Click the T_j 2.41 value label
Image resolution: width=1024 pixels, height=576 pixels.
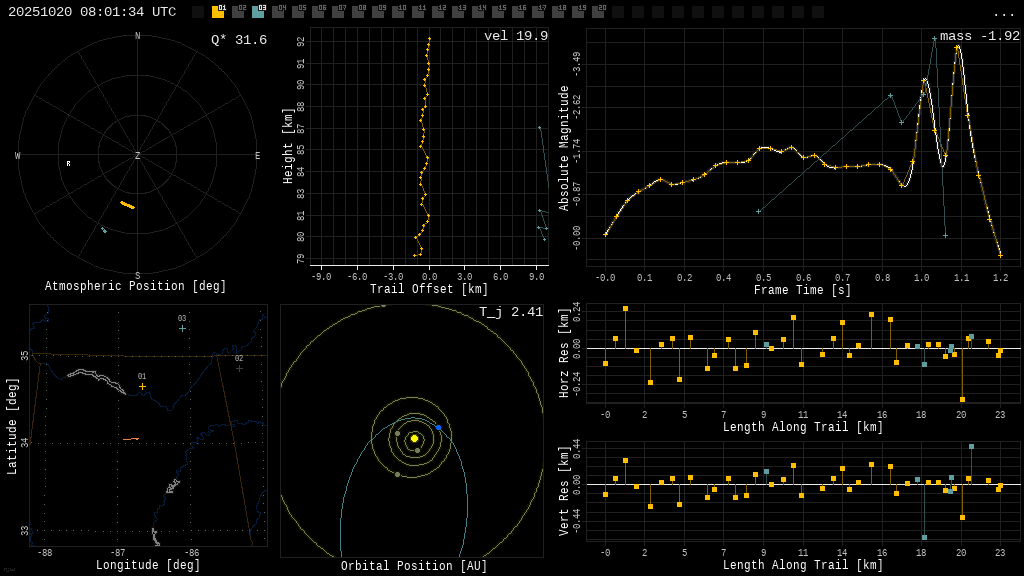510,313
